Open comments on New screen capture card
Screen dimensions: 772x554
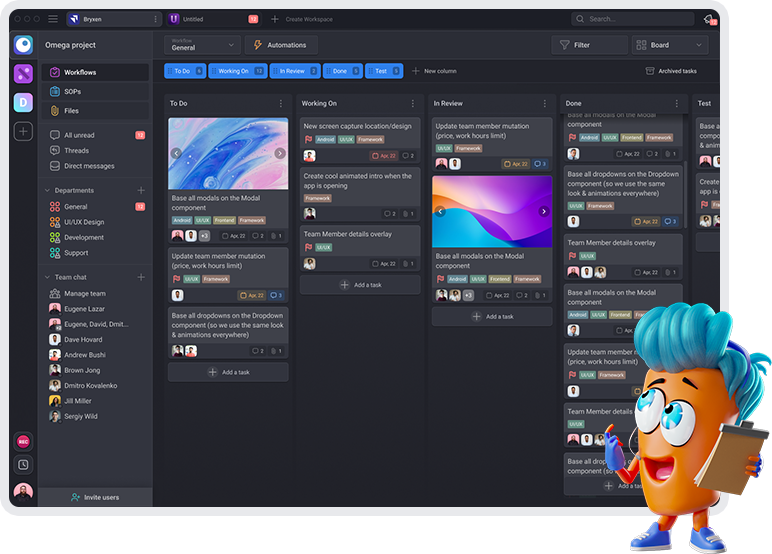408,156
